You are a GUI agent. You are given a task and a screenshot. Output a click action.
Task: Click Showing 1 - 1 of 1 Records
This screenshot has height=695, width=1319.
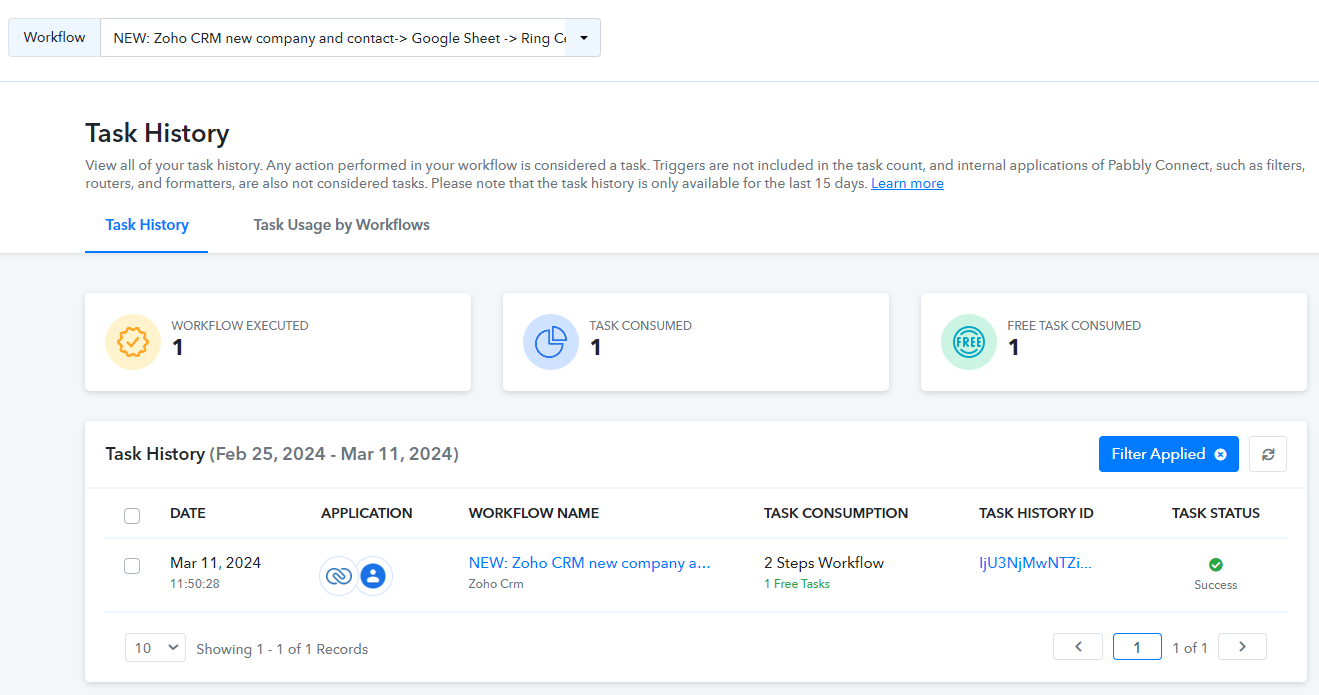[282, 649]
